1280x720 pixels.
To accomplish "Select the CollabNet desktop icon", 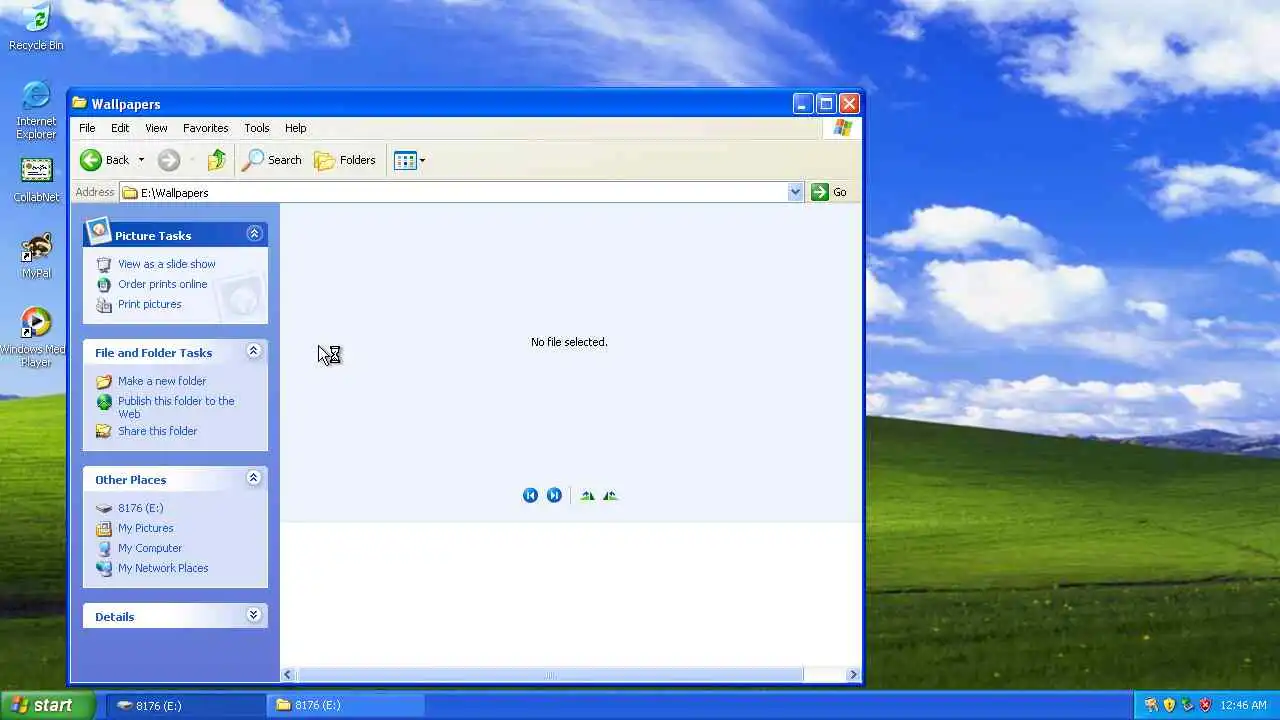I will 36,179.
